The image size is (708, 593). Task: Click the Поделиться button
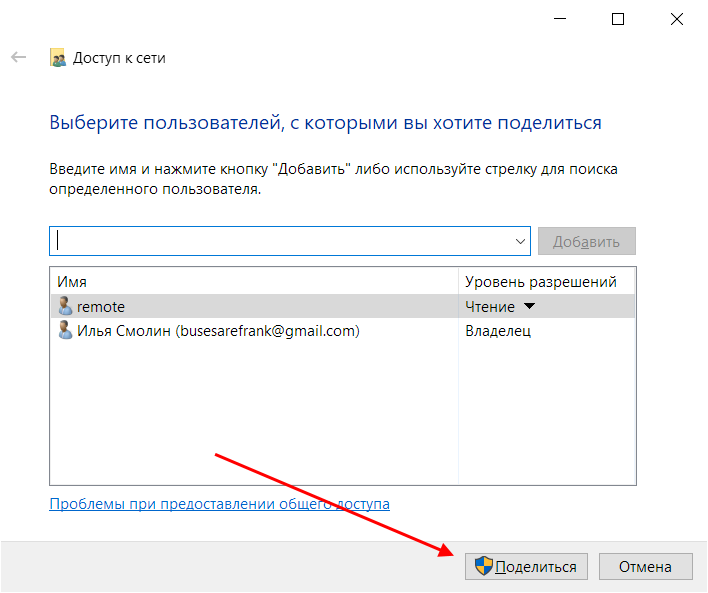526,566
